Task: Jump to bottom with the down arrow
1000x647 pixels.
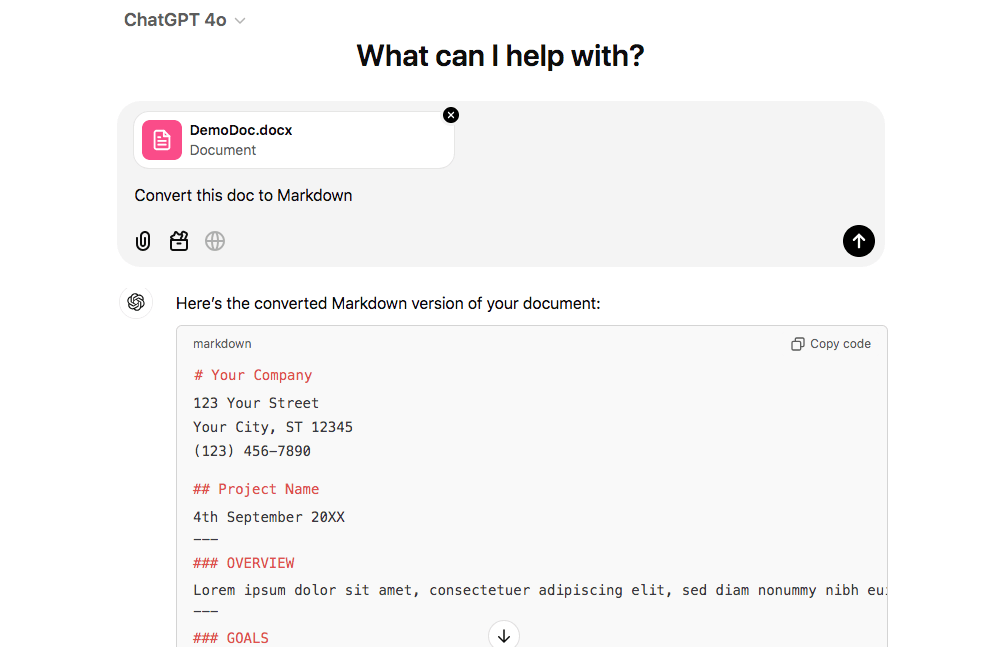Action: (x=504, y=635)
